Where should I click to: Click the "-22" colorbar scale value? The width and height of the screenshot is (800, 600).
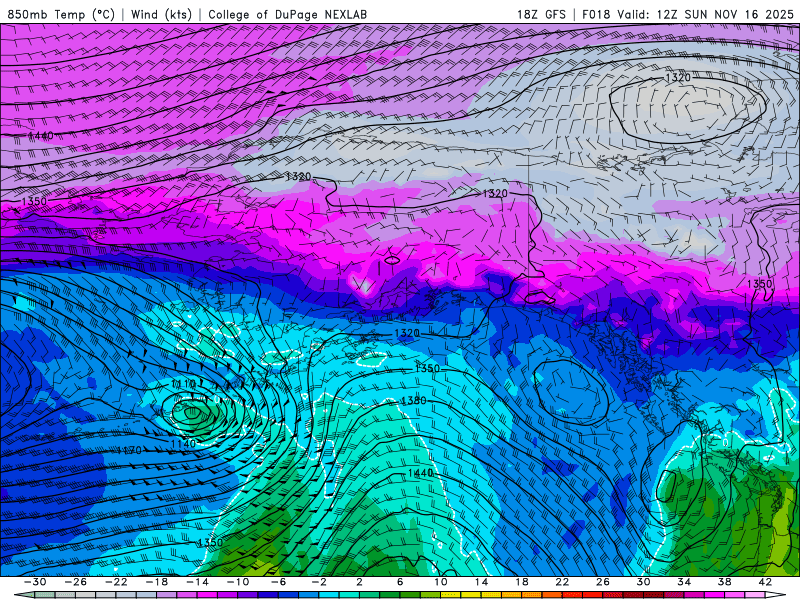click(116, 582)
